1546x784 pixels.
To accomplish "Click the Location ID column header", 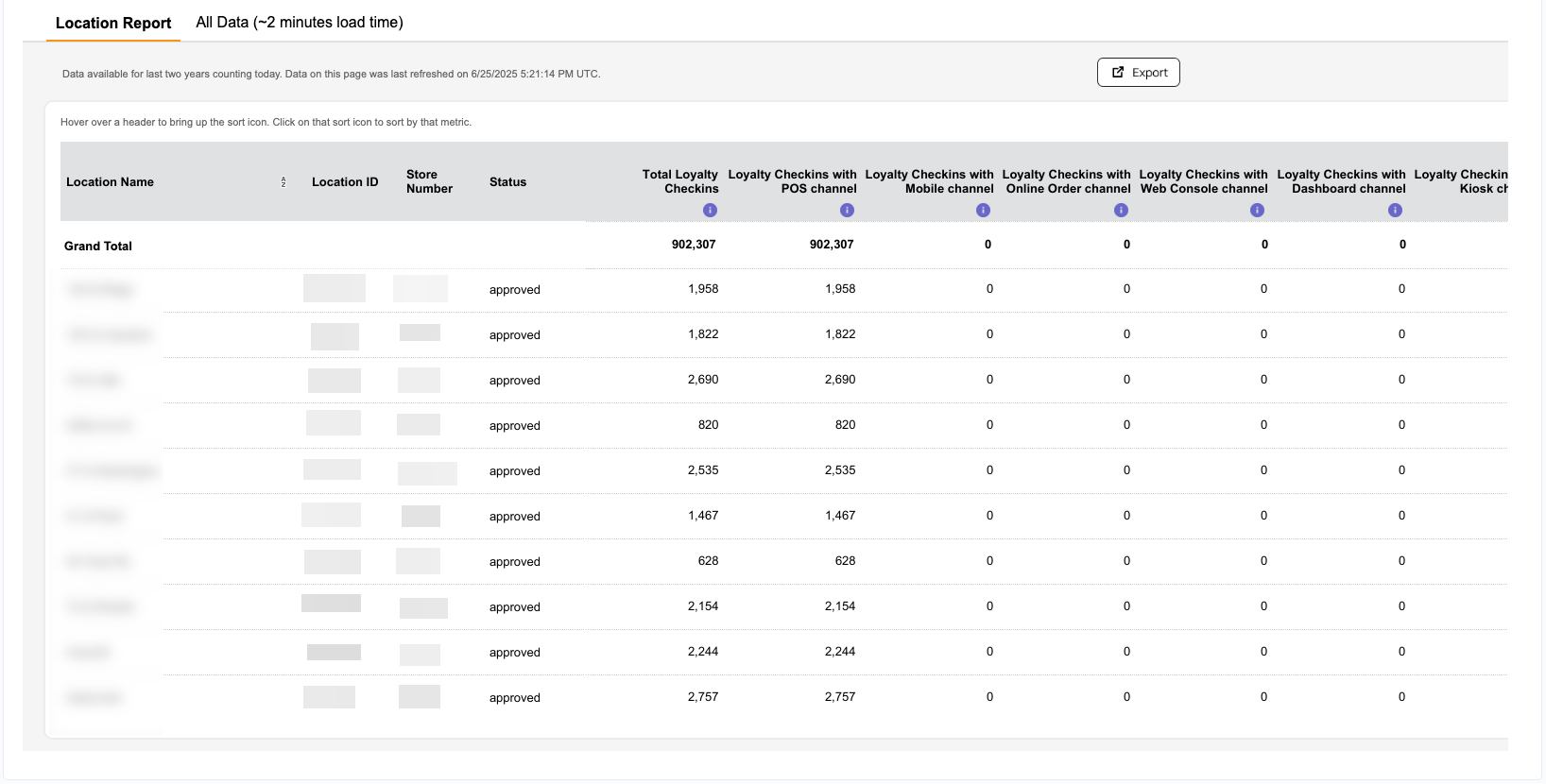I will (345, 181).
